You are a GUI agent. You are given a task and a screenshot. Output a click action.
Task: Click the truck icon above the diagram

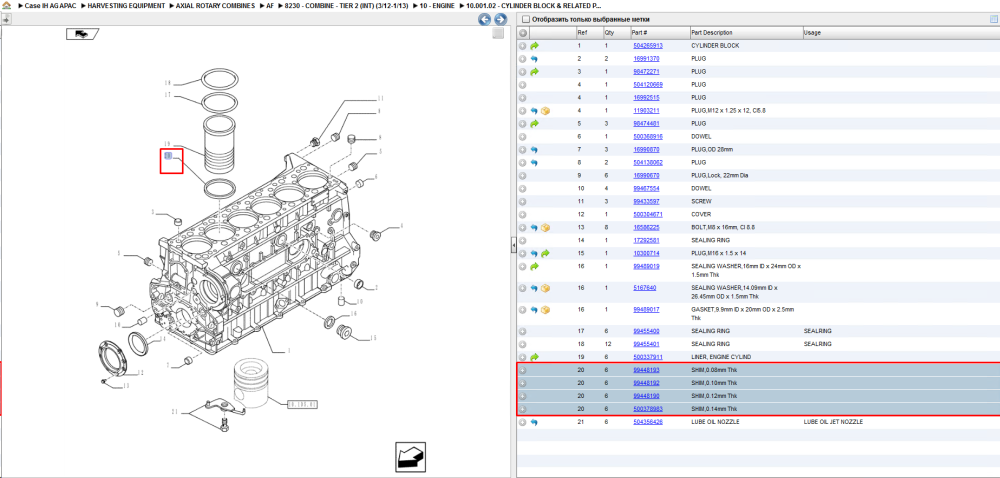[x=82, y=34]
